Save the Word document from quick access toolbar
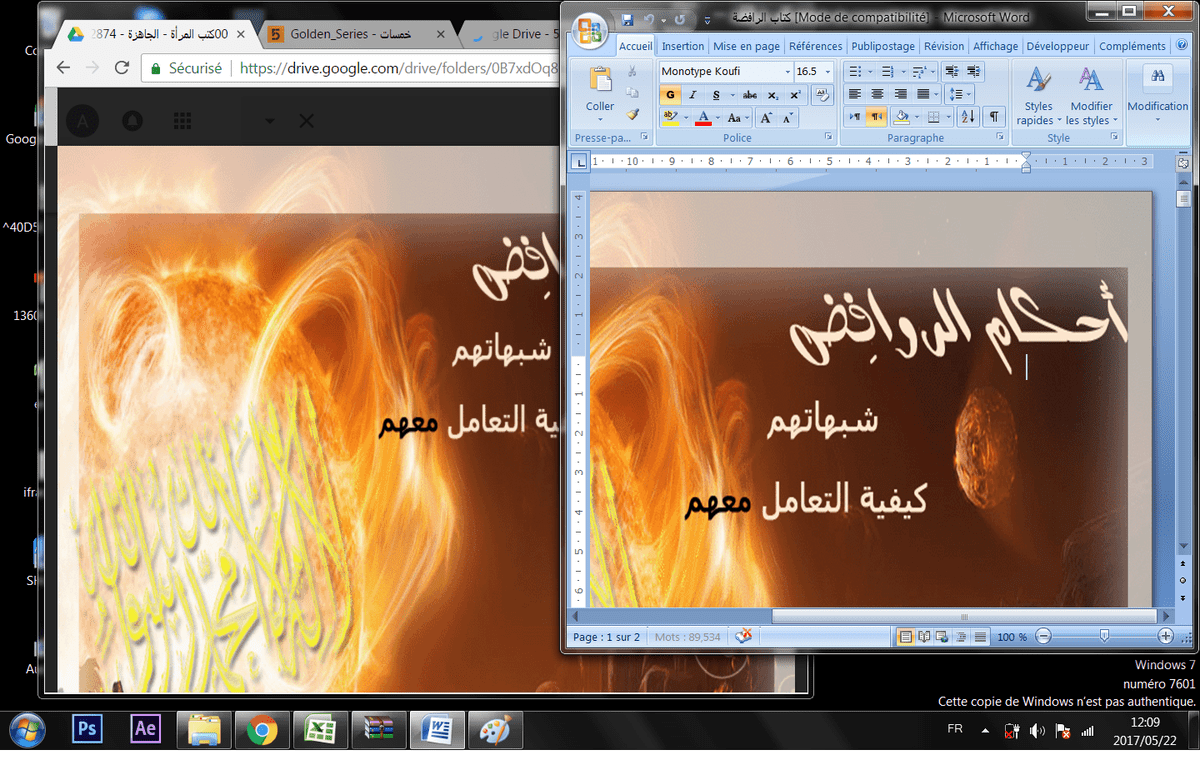1200x760 pixels. pyautogui.click(x=627, y=19)
